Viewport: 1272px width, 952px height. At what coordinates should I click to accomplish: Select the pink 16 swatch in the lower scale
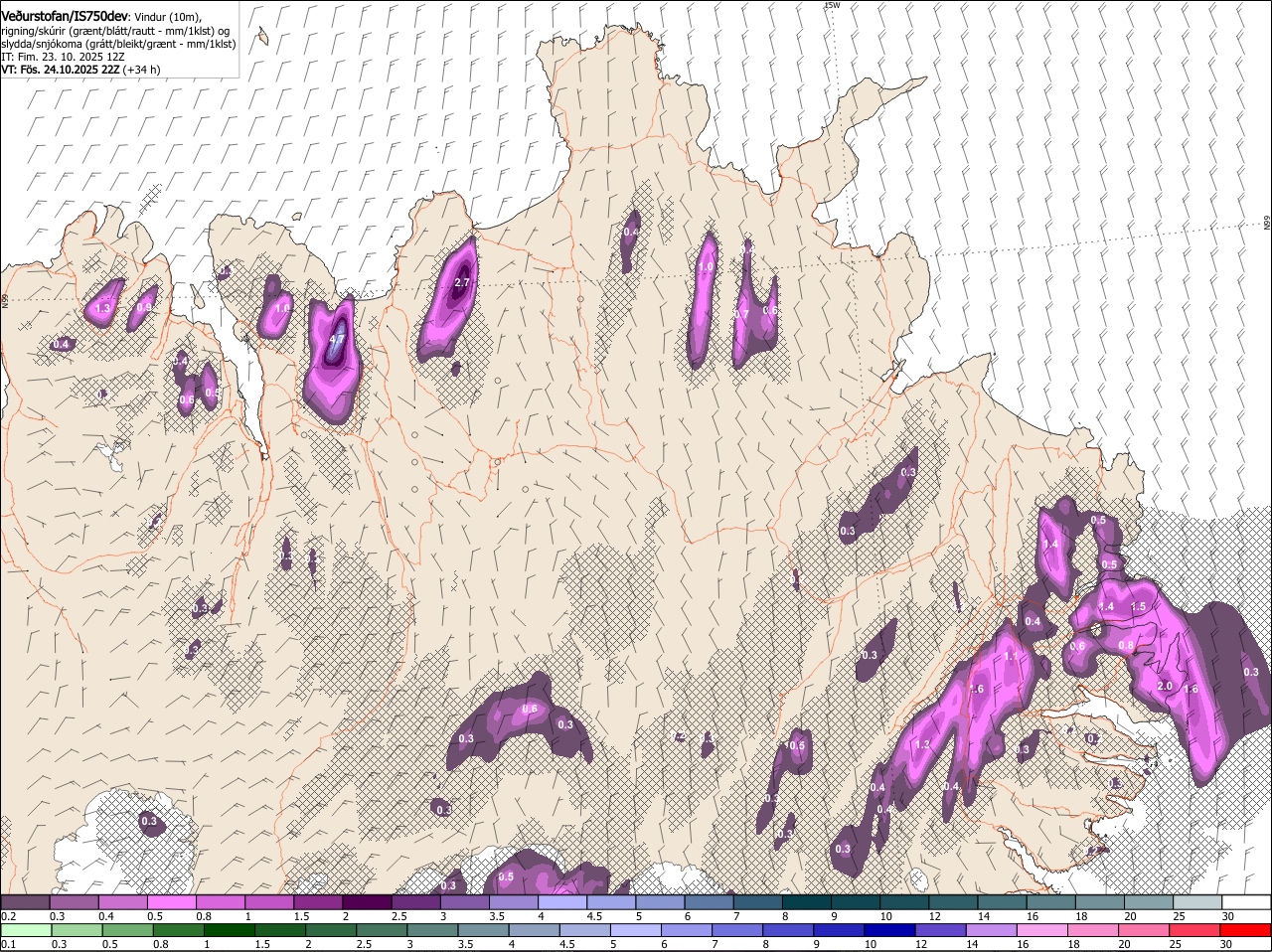(1042, 930)
